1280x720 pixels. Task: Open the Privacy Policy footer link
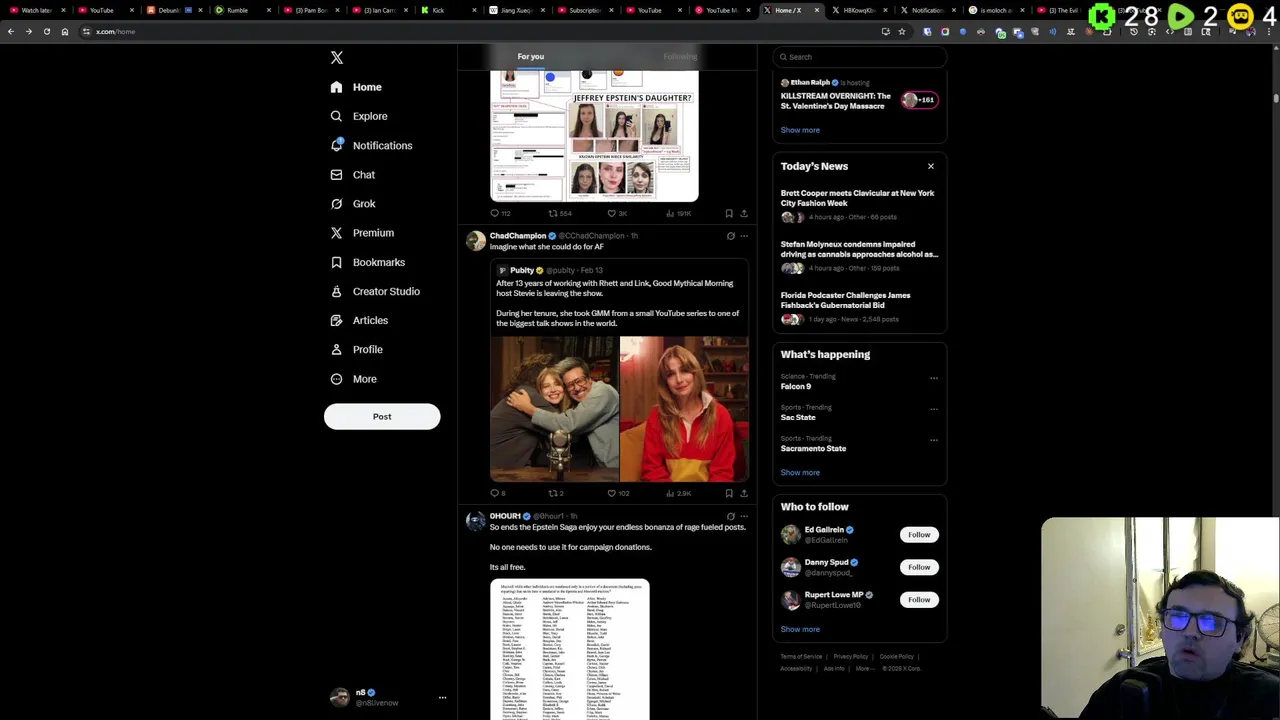point(850,657)
